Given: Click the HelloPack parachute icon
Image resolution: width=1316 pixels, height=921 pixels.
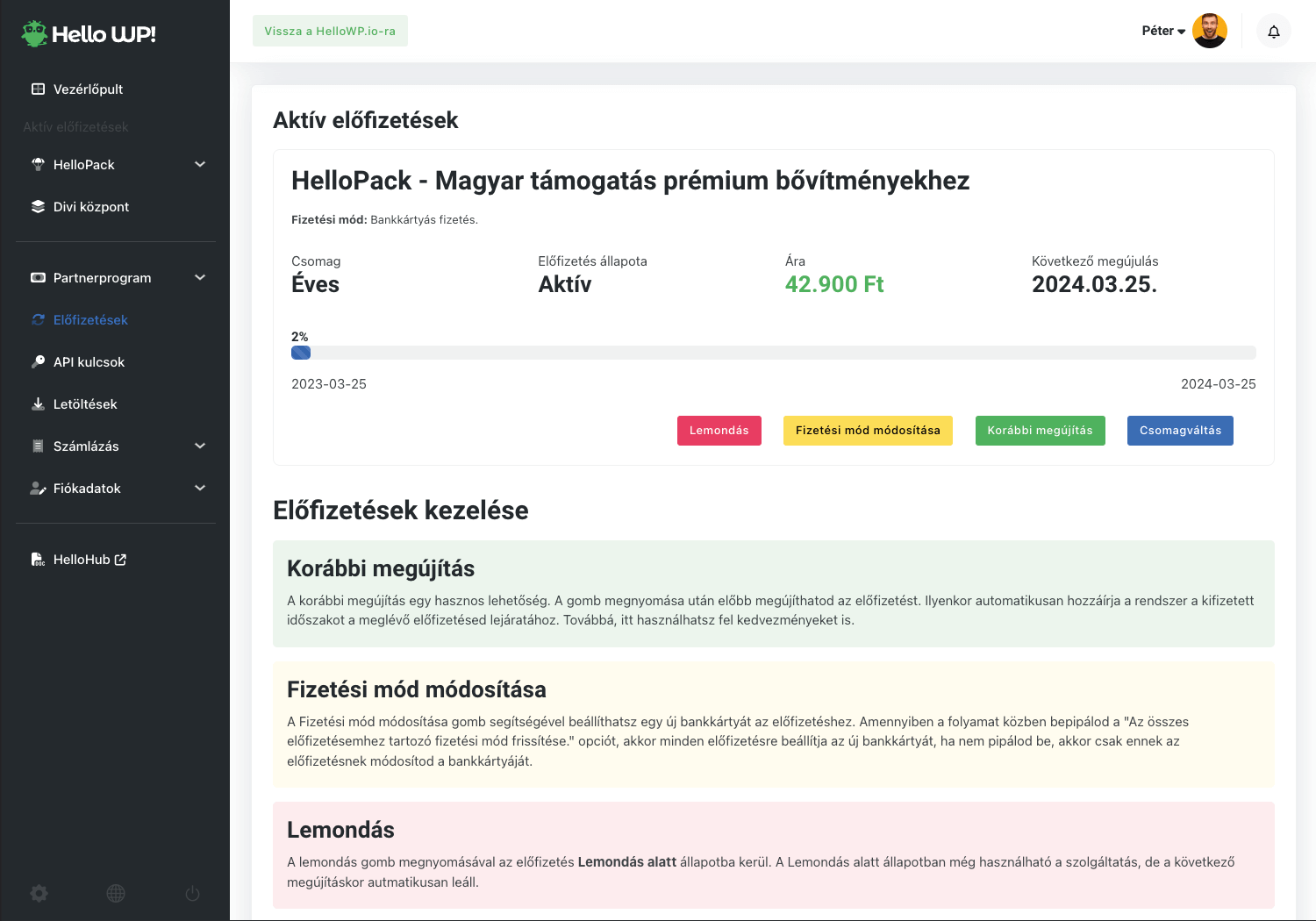Looking at the screenshot, I should 38,164.
